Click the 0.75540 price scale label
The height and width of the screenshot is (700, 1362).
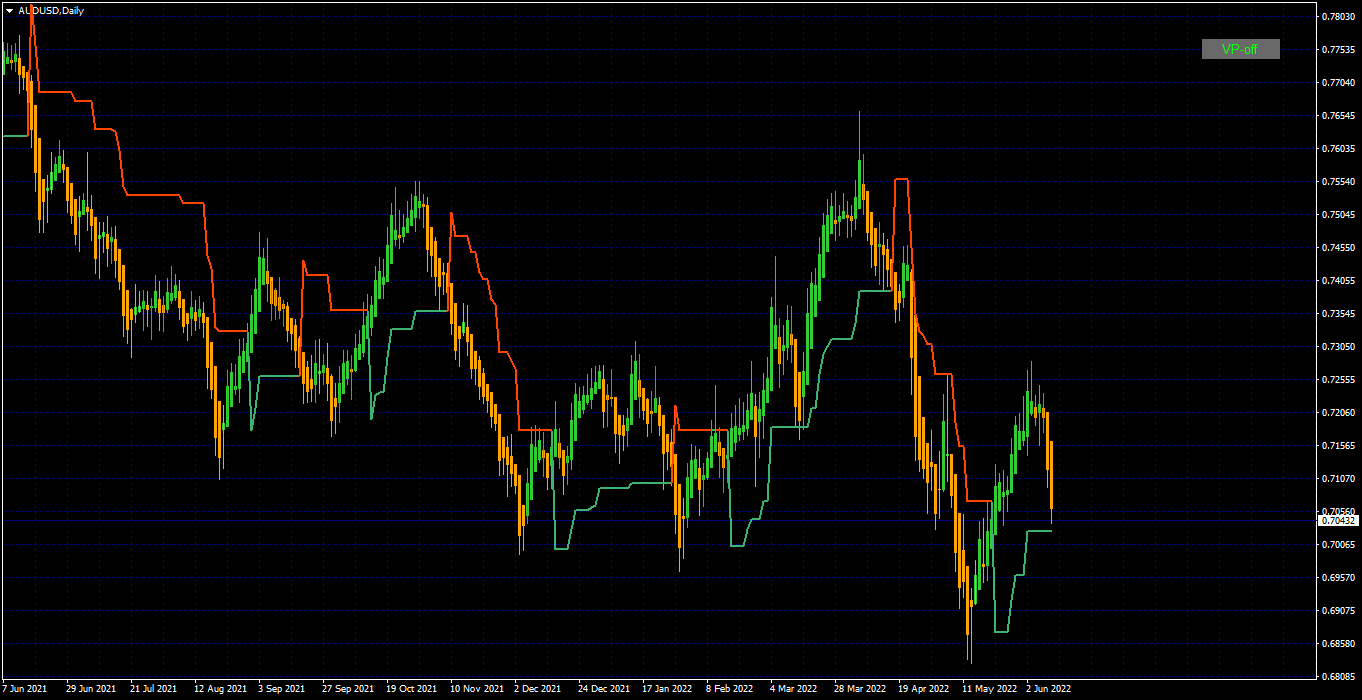pos(1337,182)
